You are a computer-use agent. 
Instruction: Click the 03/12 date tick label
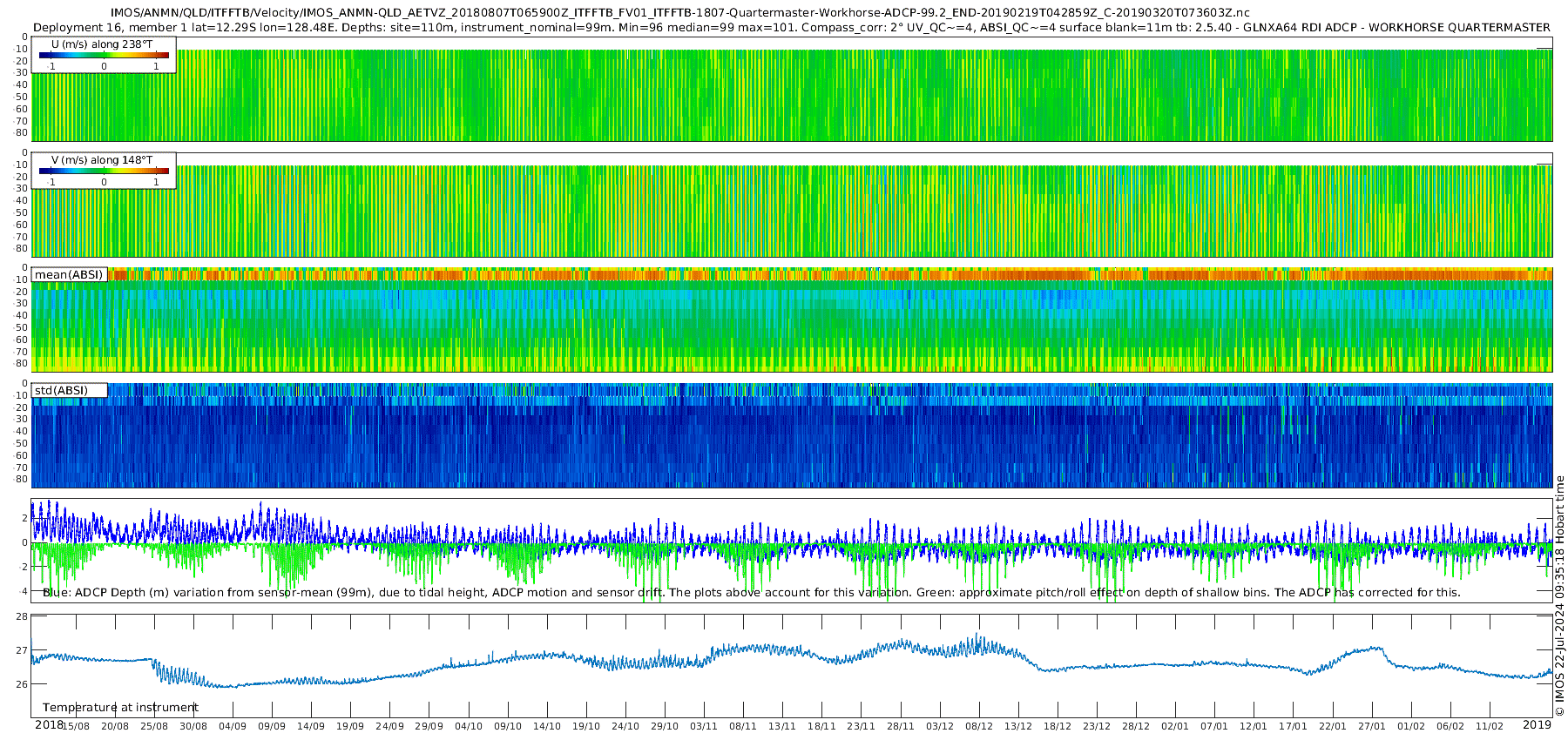click(x=940, y=726)
